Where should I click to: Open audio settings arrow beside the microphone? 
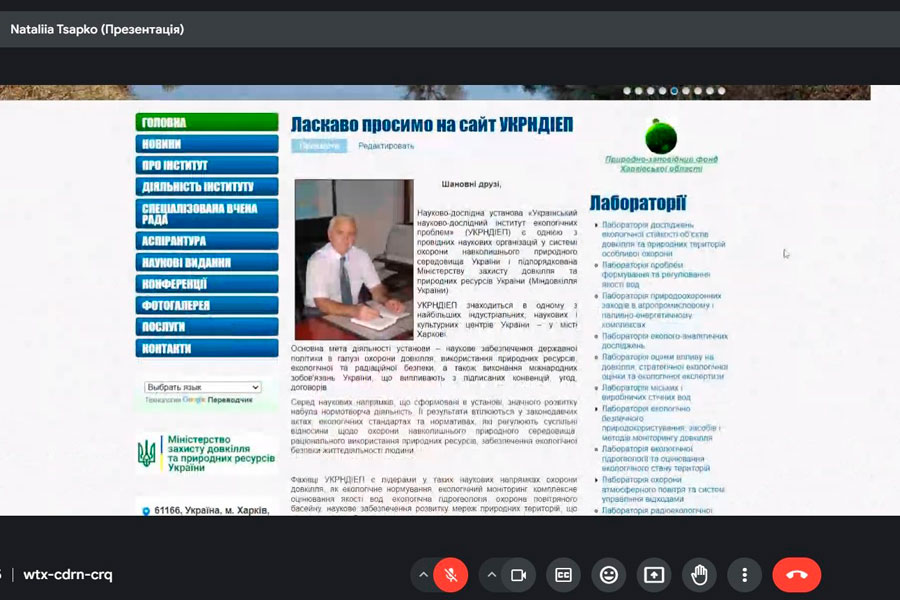(423, 575)
